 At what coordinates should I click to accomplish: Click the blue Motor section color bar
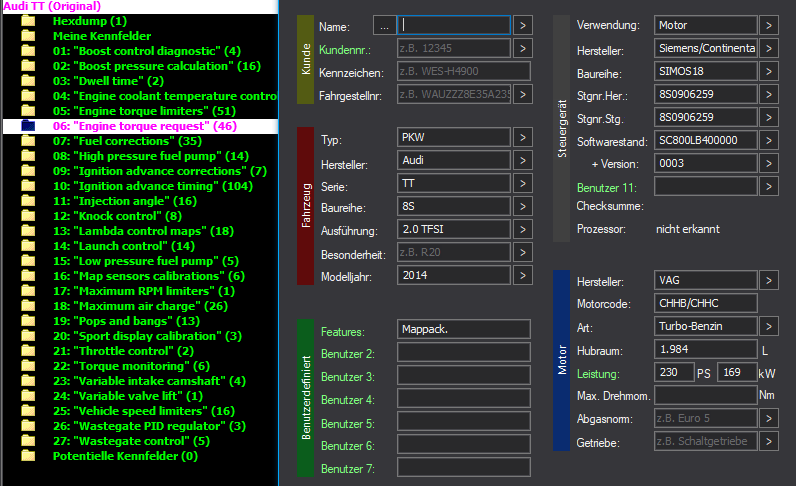(561, 360)
